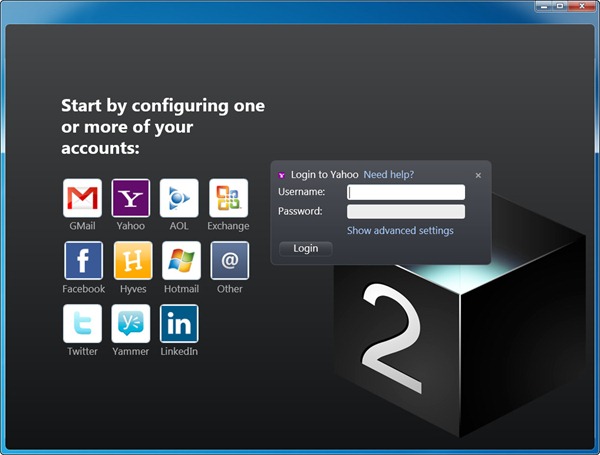Select the GMail account icon
This screenshot has height=455, width=600.
pos(82,198)
